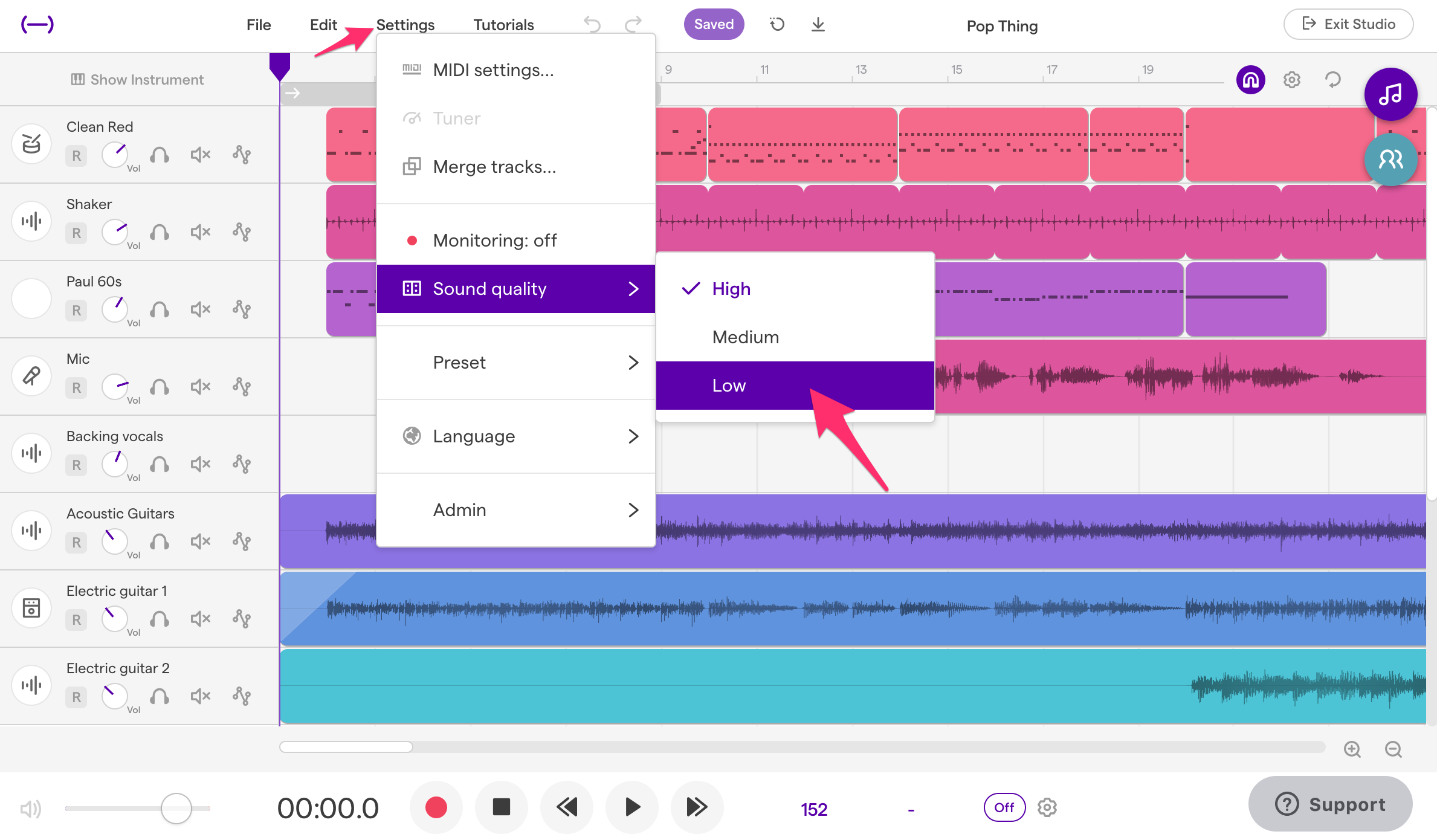The width and height of the screenshot is (1437, 840).
Task: Click the undo arrow
Action: click(x=592, y=25)
